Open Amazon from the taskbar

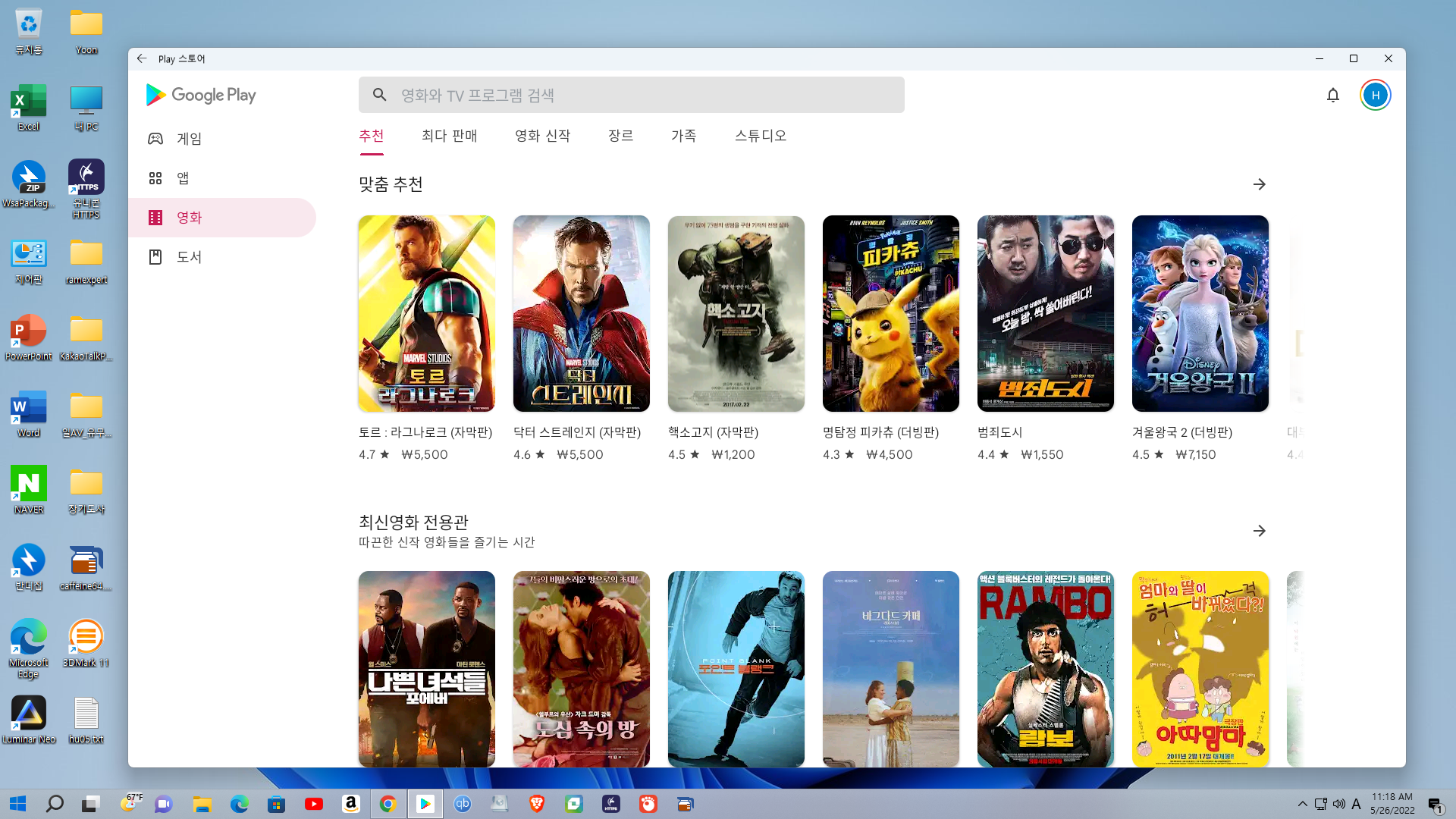point(350,804)
